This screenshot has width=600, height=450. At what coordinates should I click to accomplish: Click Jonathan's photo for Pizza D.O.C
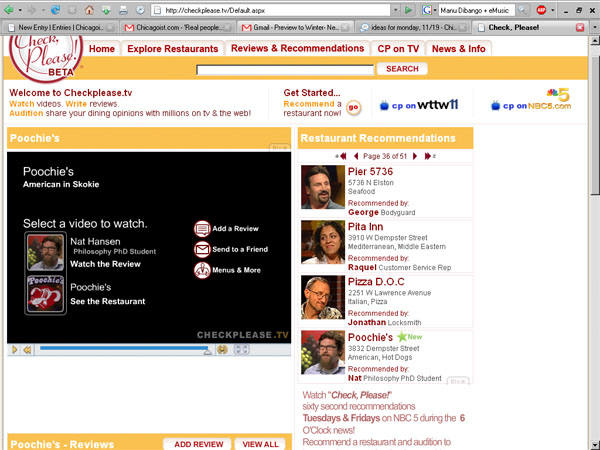click(323, 297)
